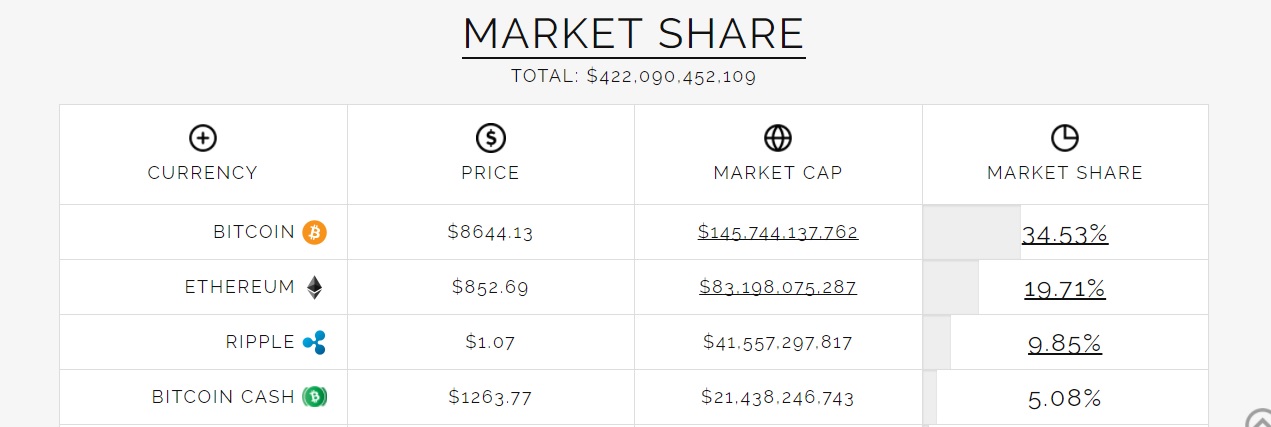This screenshot has width=1271, height=427.
Task: Open Bitcoin market cap link $145,744,137,762
Action: (778, 233)
